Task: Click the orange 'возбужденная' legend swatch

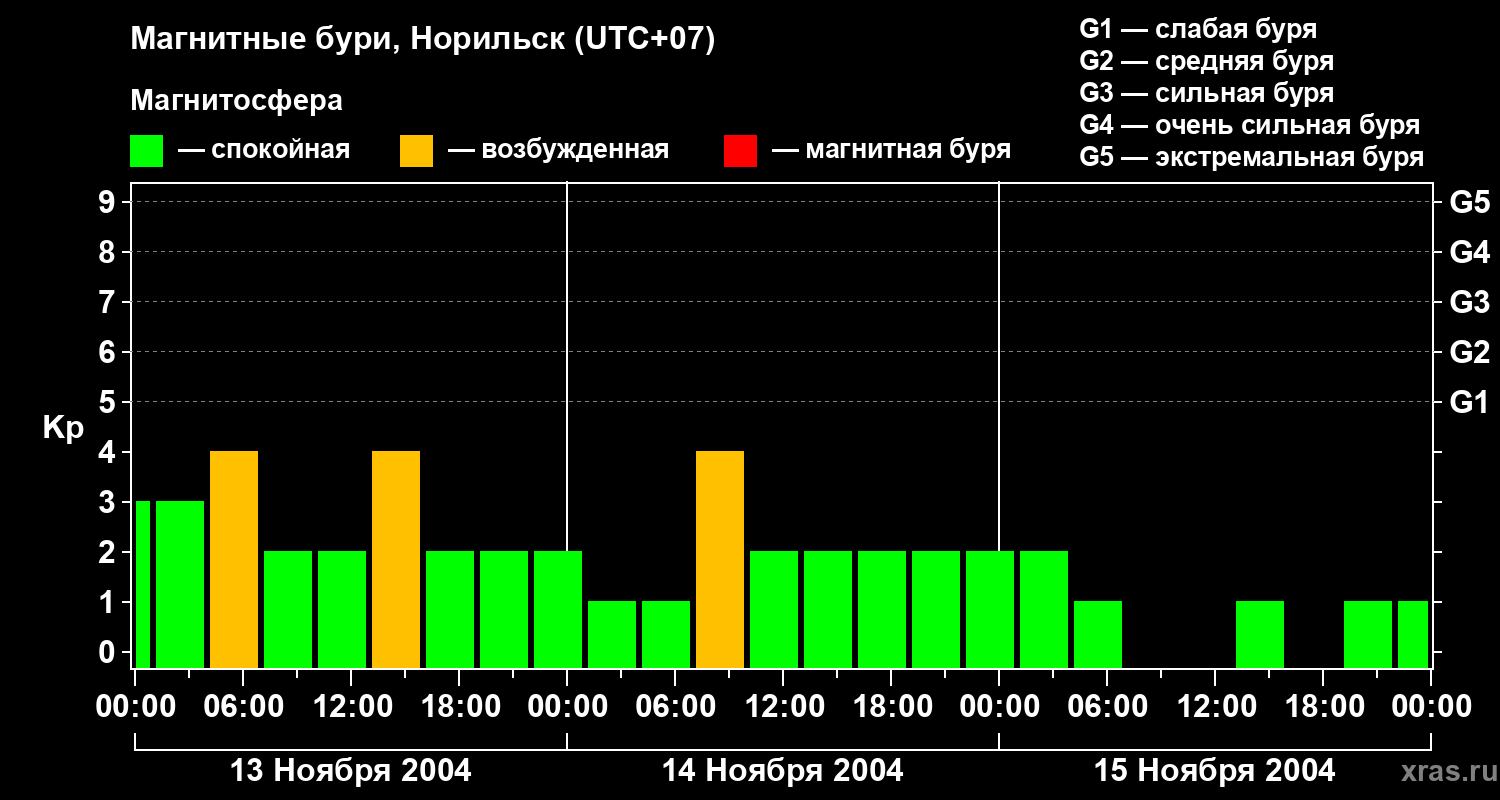Action: tap(416, 151)
